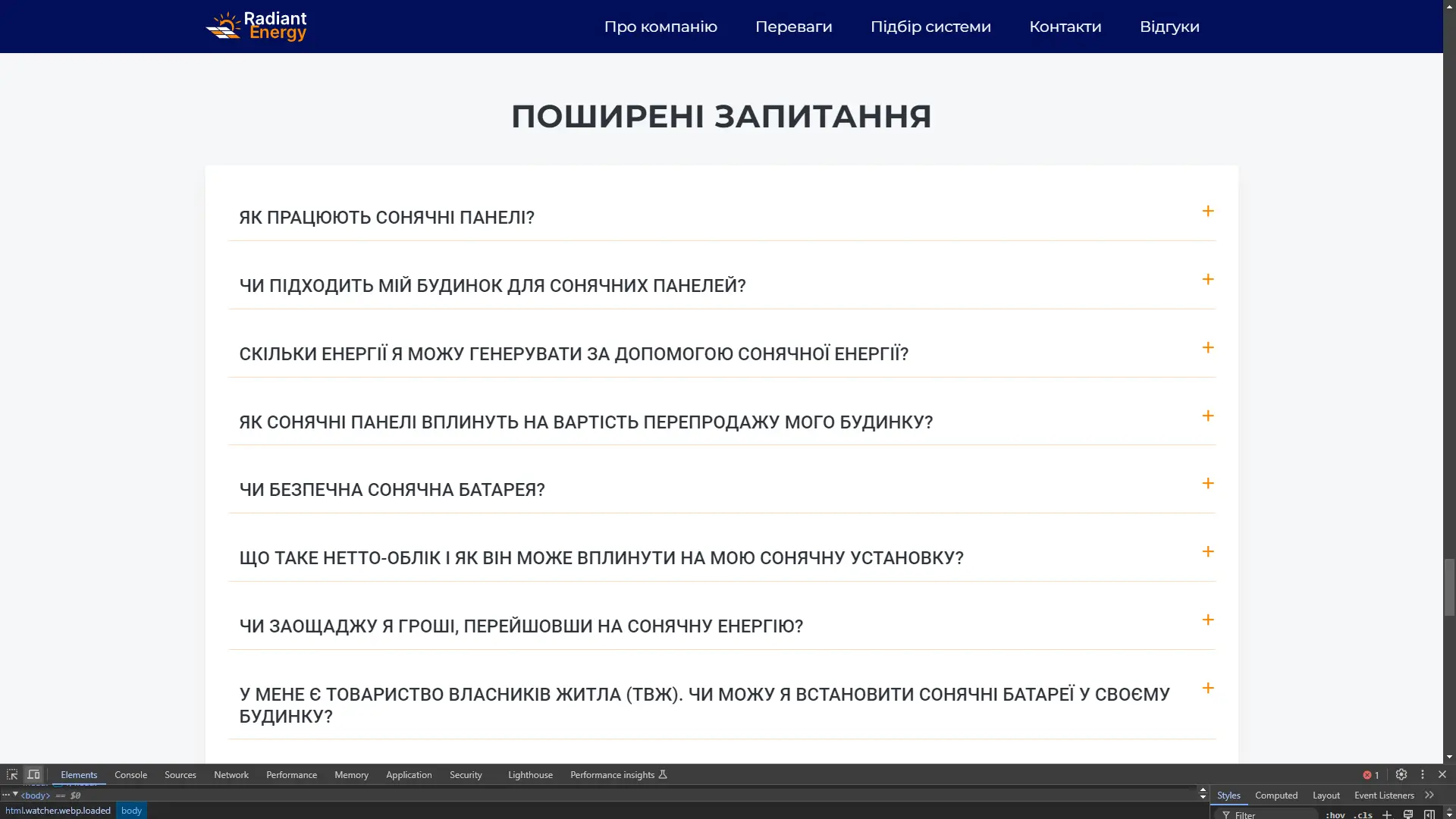Toggle the :hov element state panel
The image size is (1456, 819).
[x=1335, y=814]
